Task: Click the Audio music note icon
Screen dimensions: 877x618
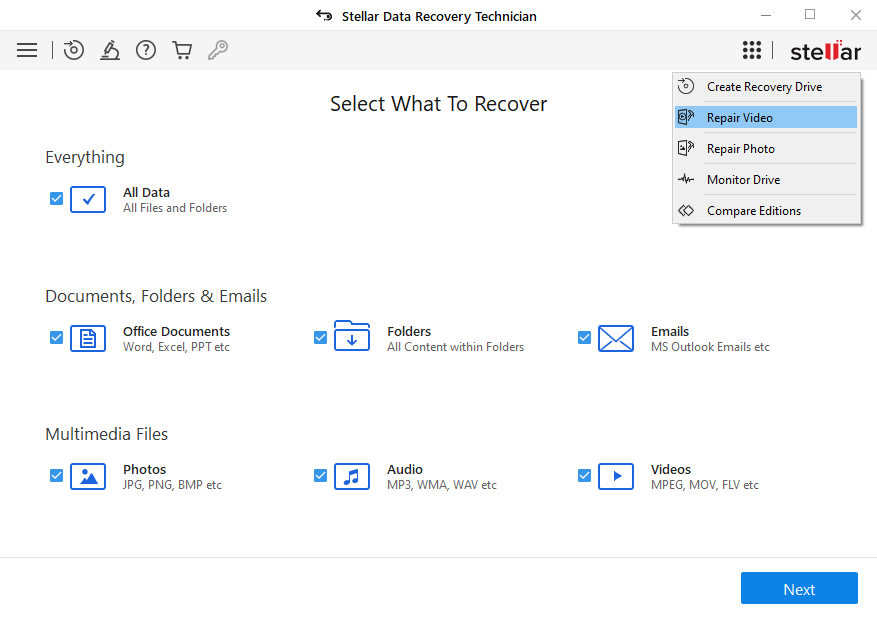Action: [352, 477]
